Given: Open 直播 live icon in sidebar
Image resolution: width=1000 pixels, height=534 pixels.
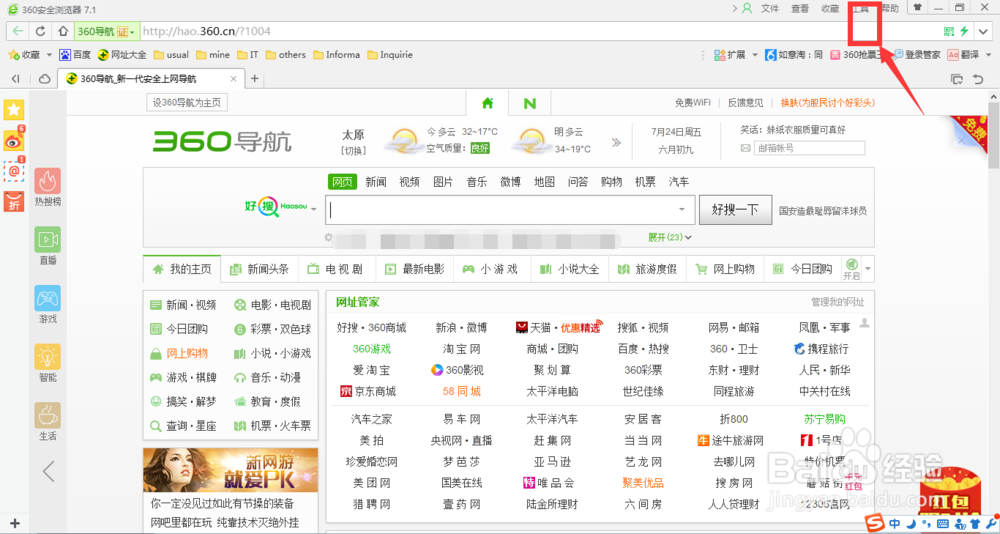Looking at the screenshot, I should (x=48, y=246).
